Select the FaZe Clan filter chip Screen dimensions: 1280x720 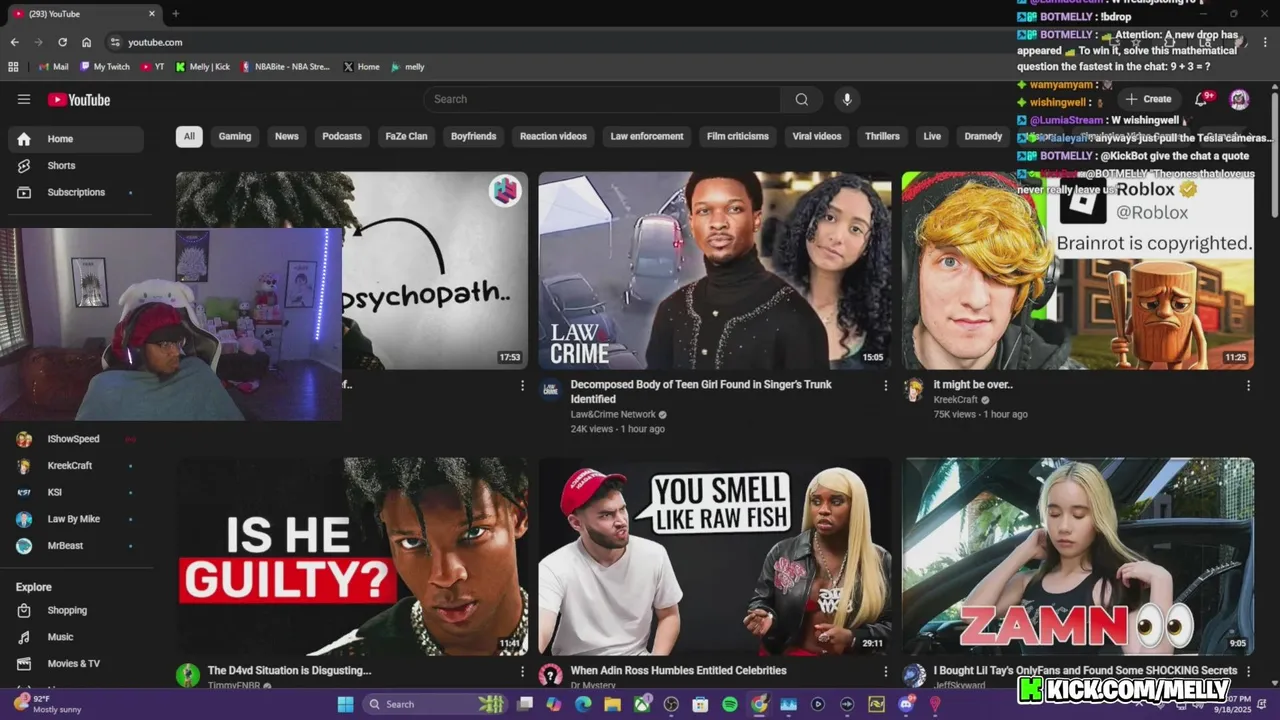(x=406, y=136)
